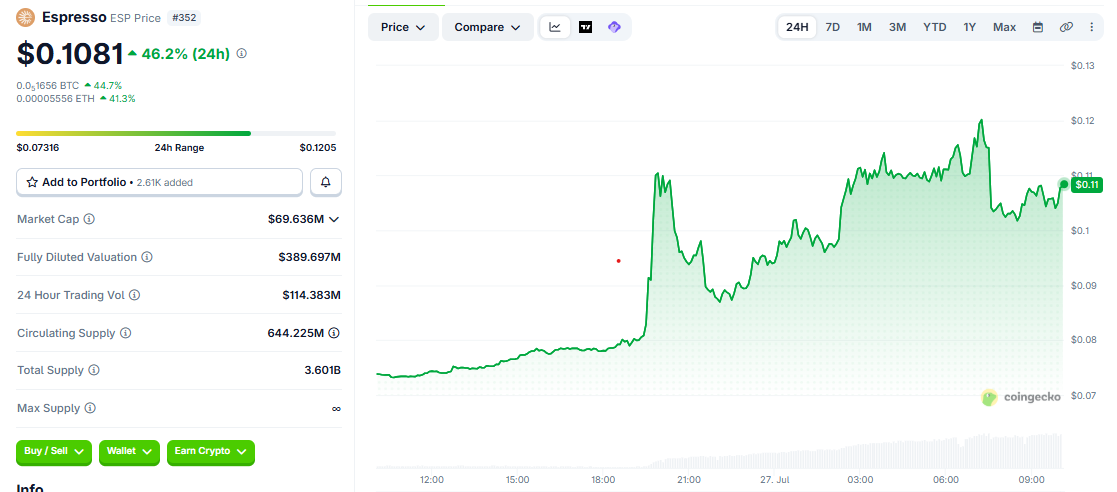
Task: Click the Add to Portfolio button
Action: coord(160,182)
